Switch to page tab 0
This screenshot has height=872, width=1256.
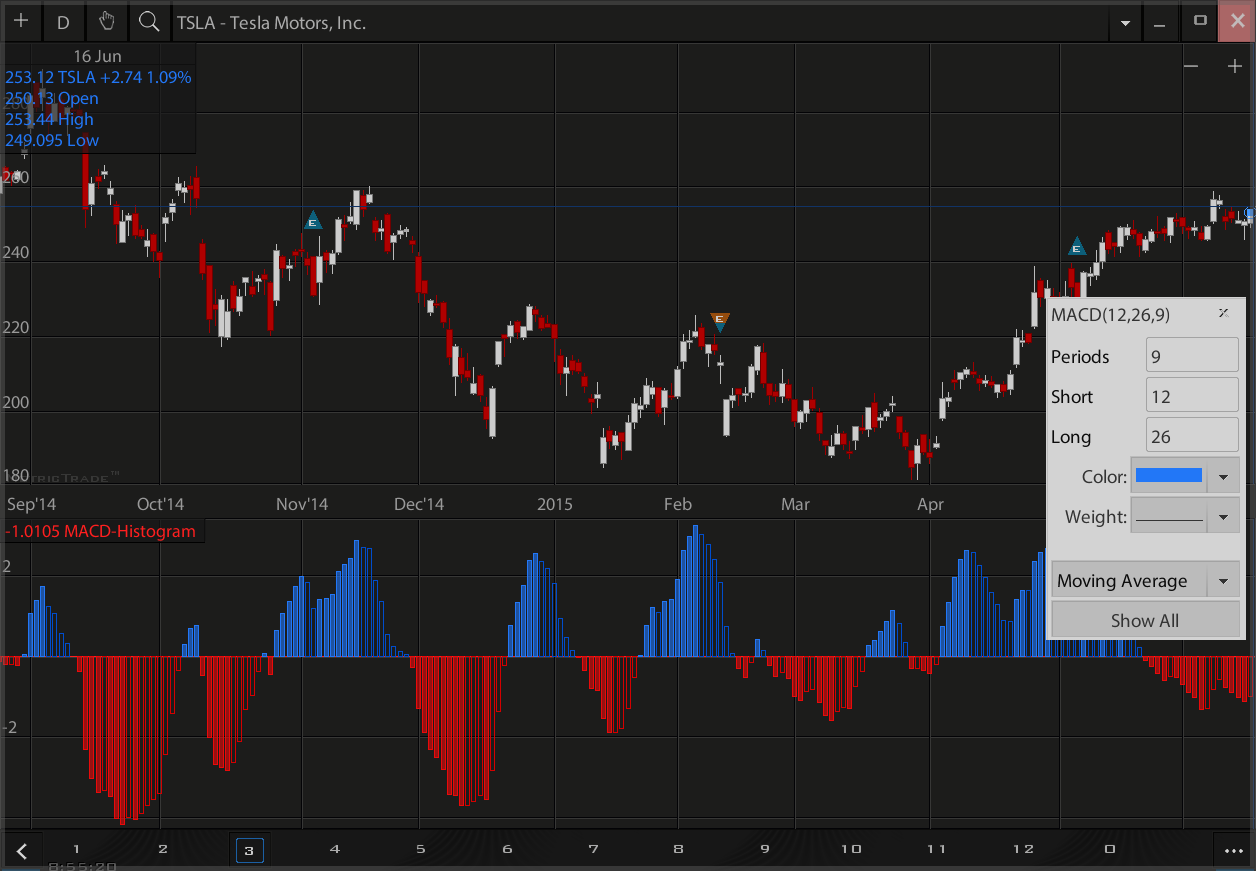pyautogui.click(x=1110, y=849)
